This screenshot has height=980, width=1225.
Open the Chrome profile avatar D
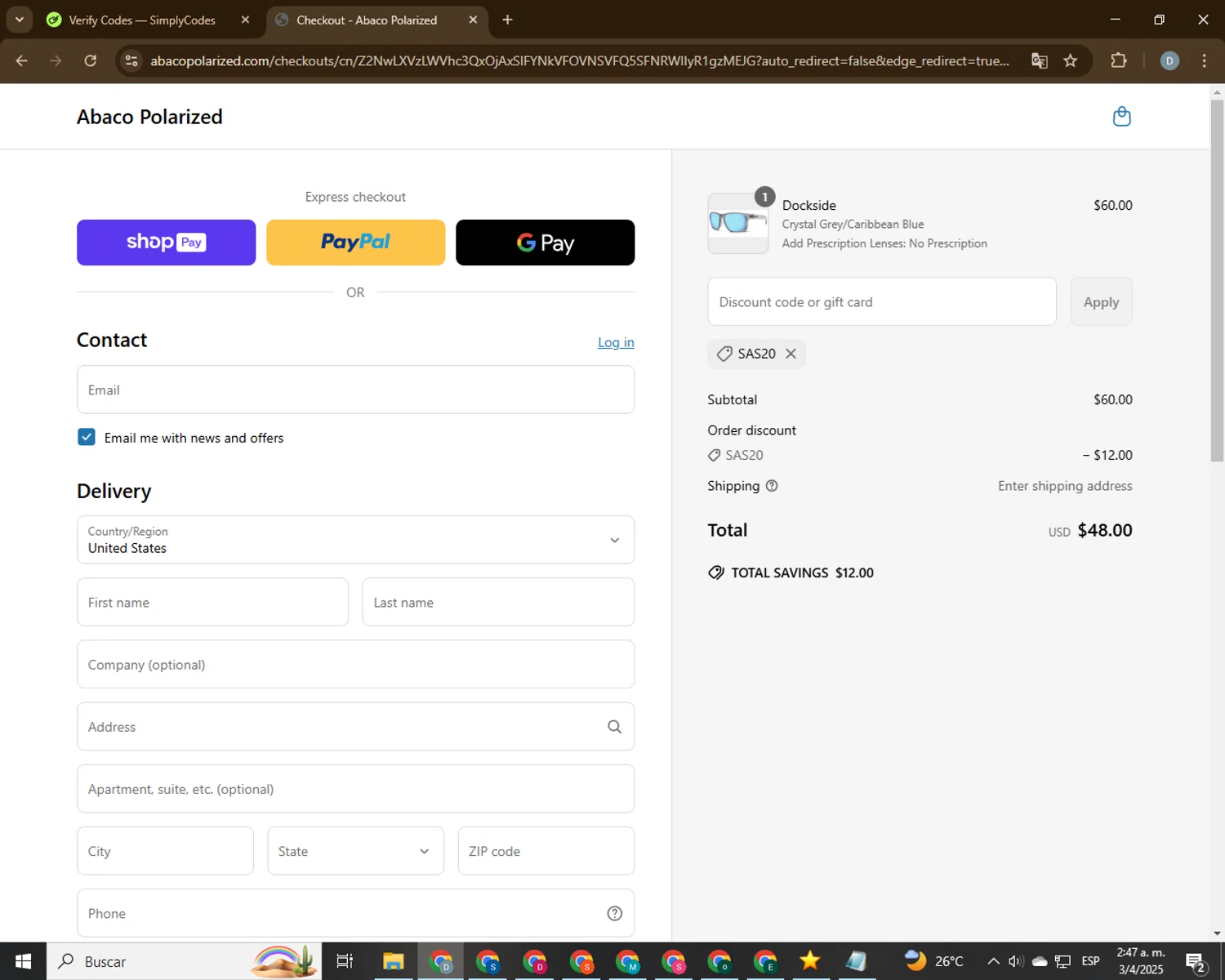pyautogui.click(x=1169, y=60)
